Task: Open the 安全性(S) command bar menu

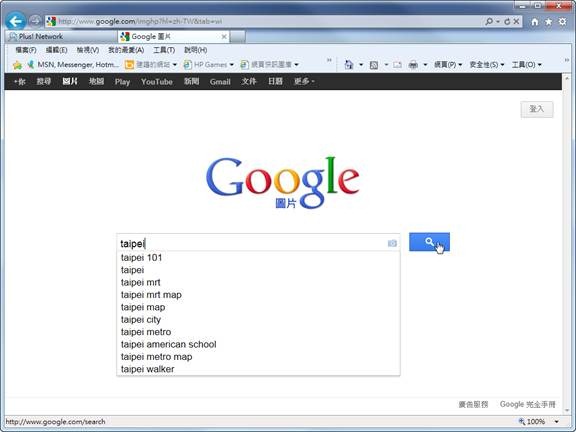Action: (x=487, y=65)
